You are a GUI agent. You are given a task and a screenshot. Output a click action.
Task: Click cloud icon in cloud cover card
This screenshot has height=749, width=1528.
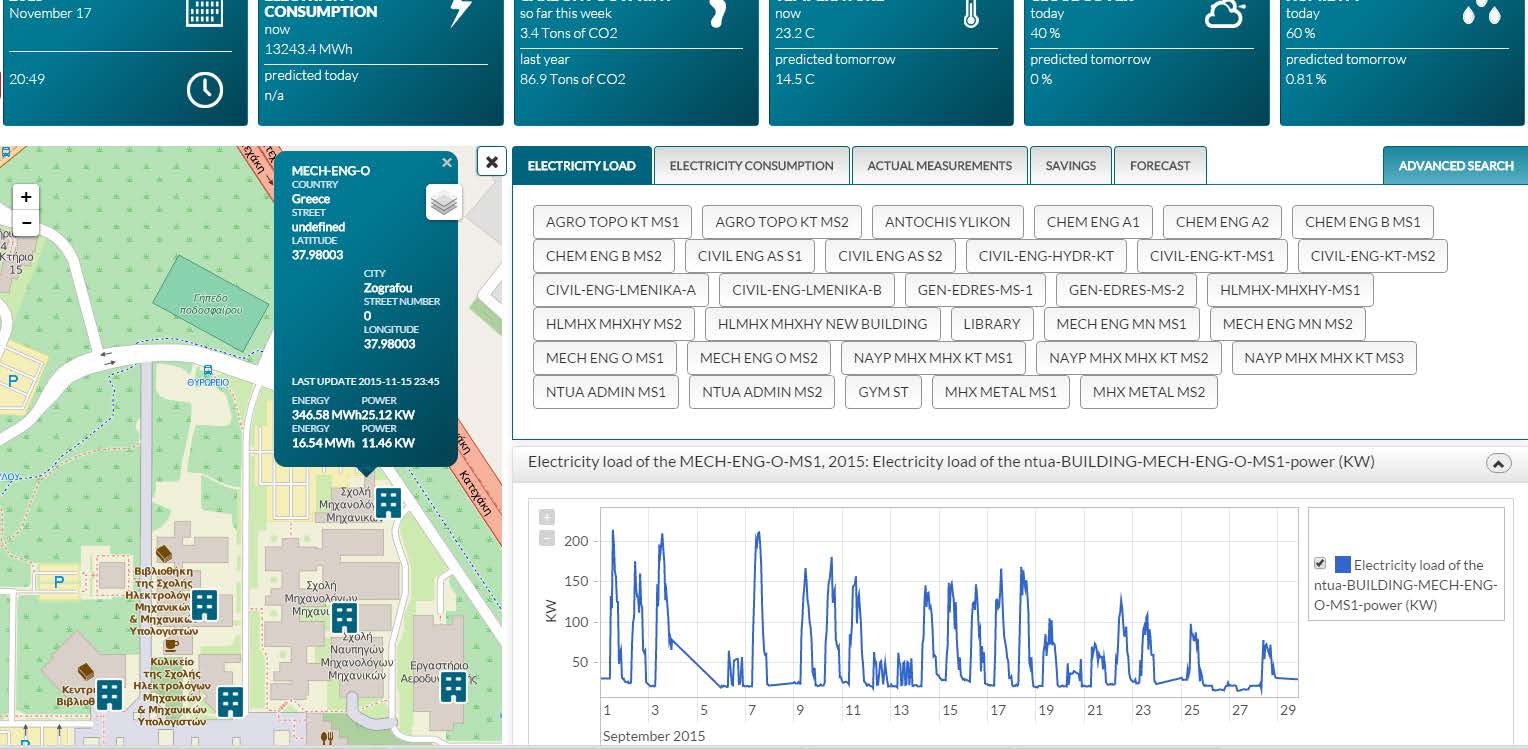1224,12
